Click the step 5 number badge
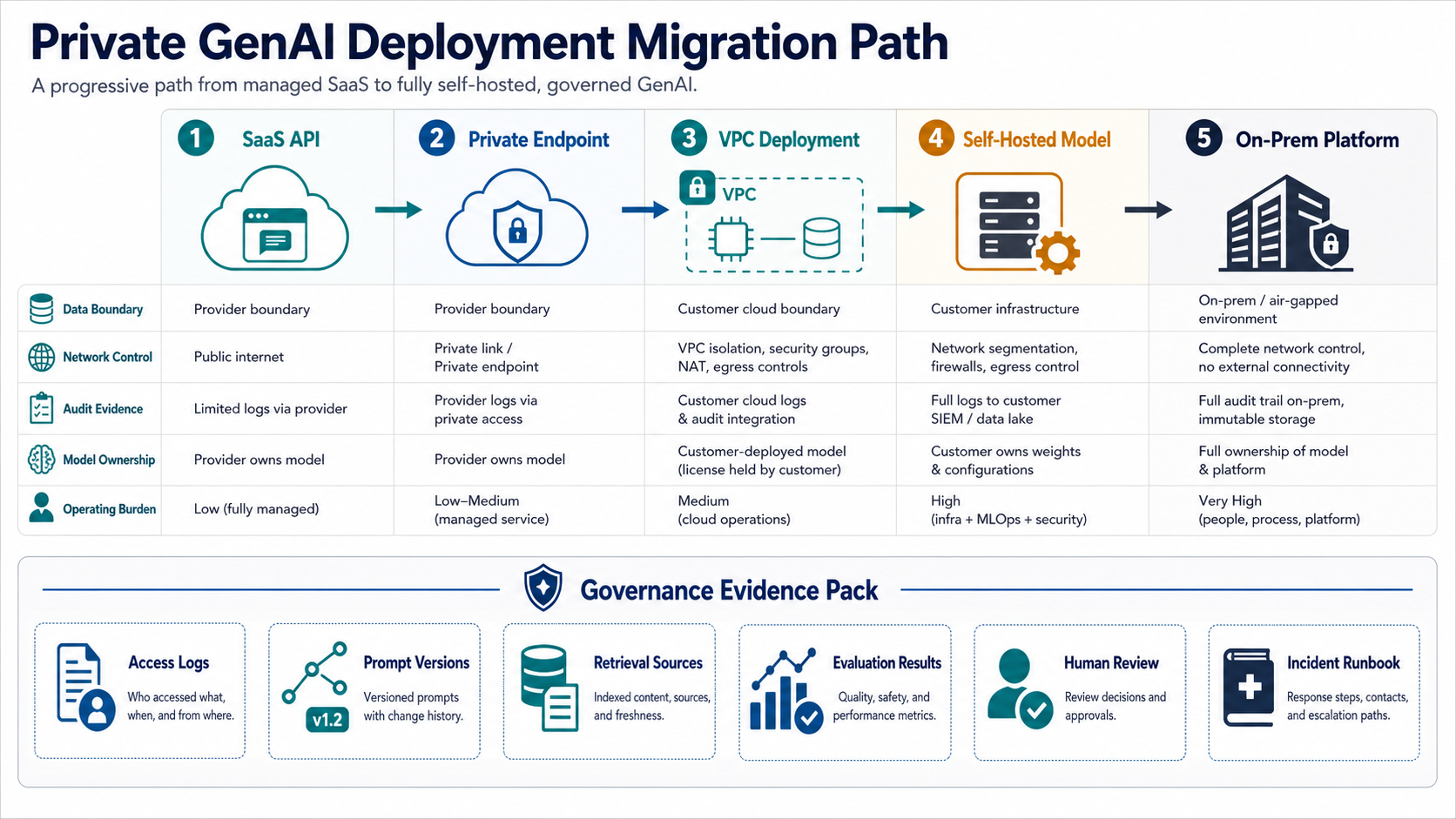This screenshot has height=819, width=1456. pyautogui.click(x=1203, y=138)
